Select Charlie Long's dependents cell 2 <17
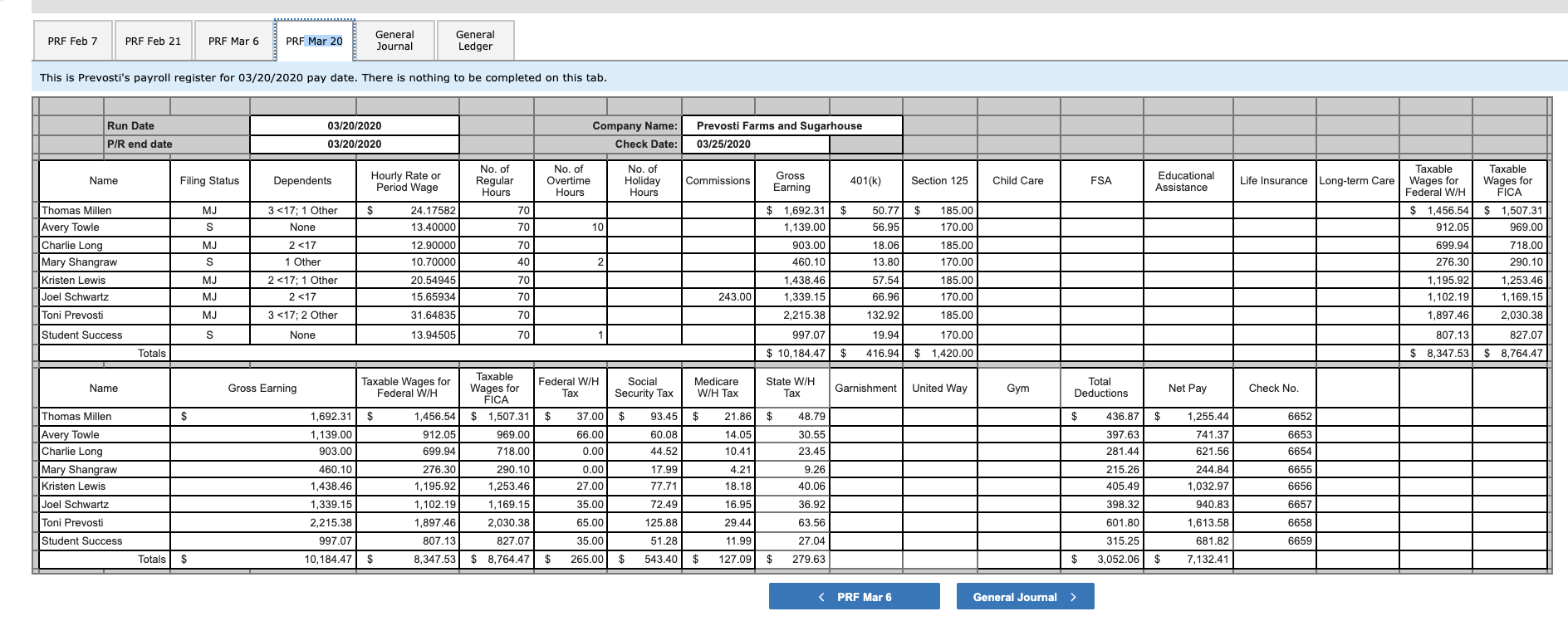 [x=302, y=245]
